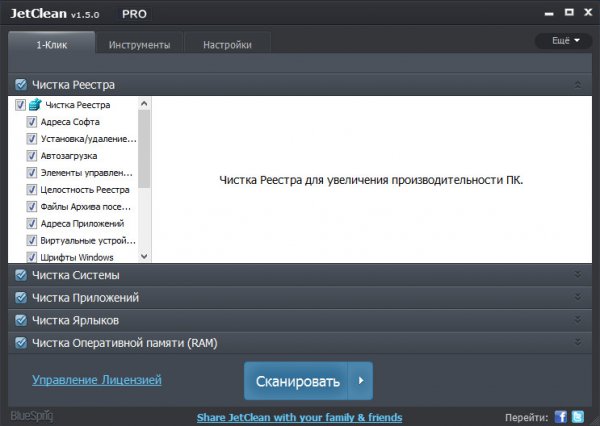Click Share JetClean with family & friends link

tap(300, 417)
